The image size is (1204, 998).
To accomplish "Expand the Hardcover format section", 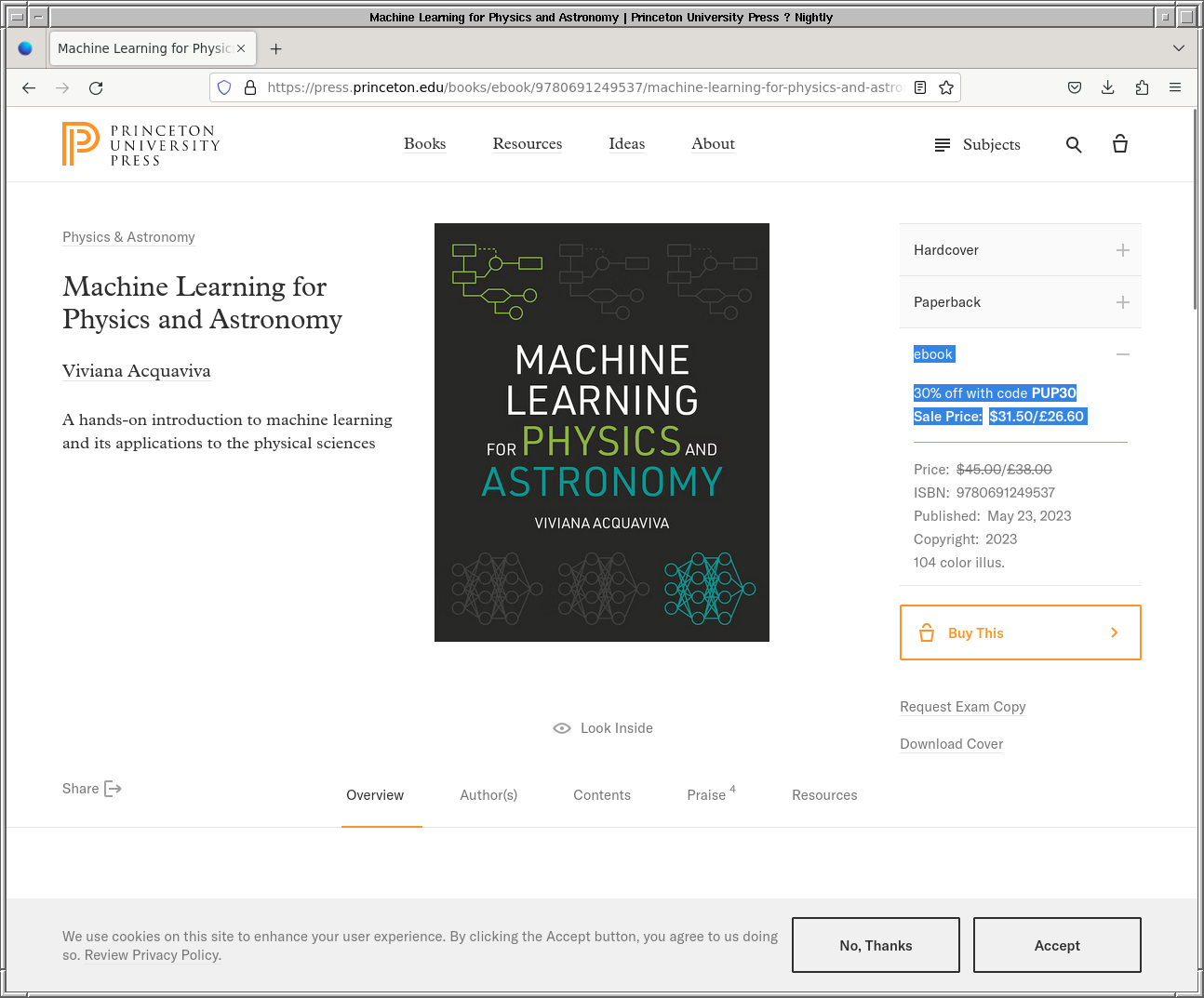I will point(1123,250).
